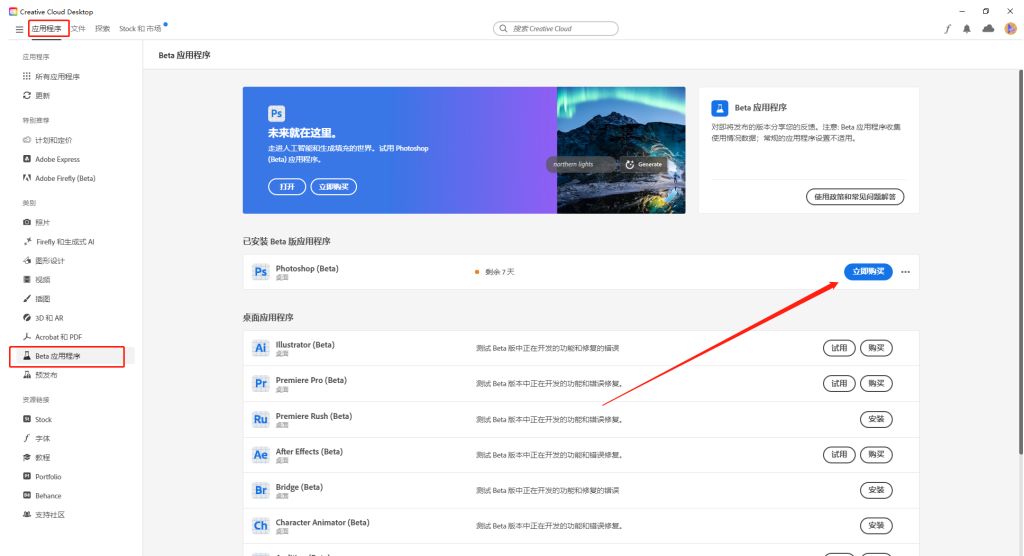This screenshot has height=556, width=1024.
Task: Open Portfolio in resource links
Action: pos(48,476)
